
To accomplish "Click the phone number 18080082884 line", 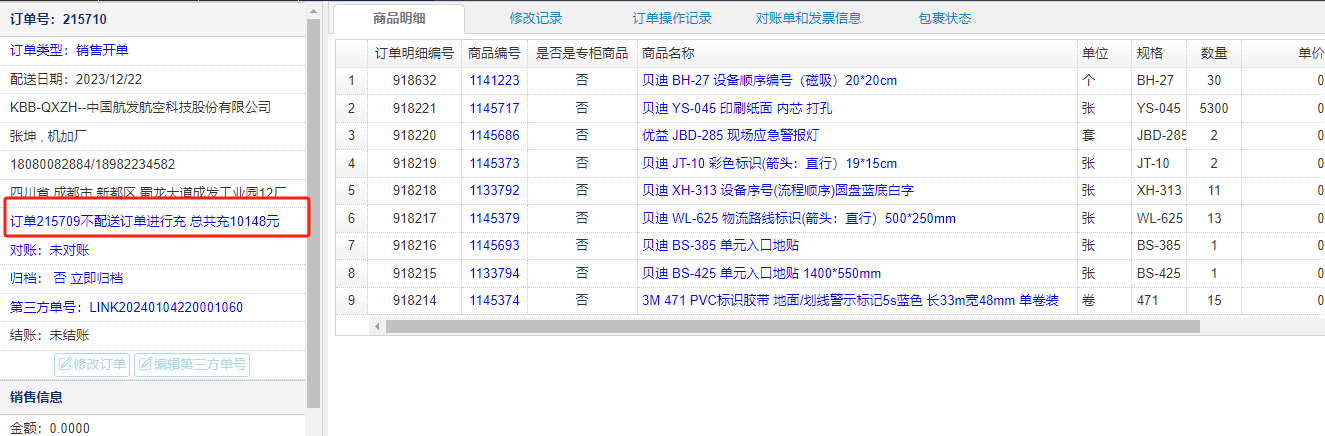I will (93, 164).
